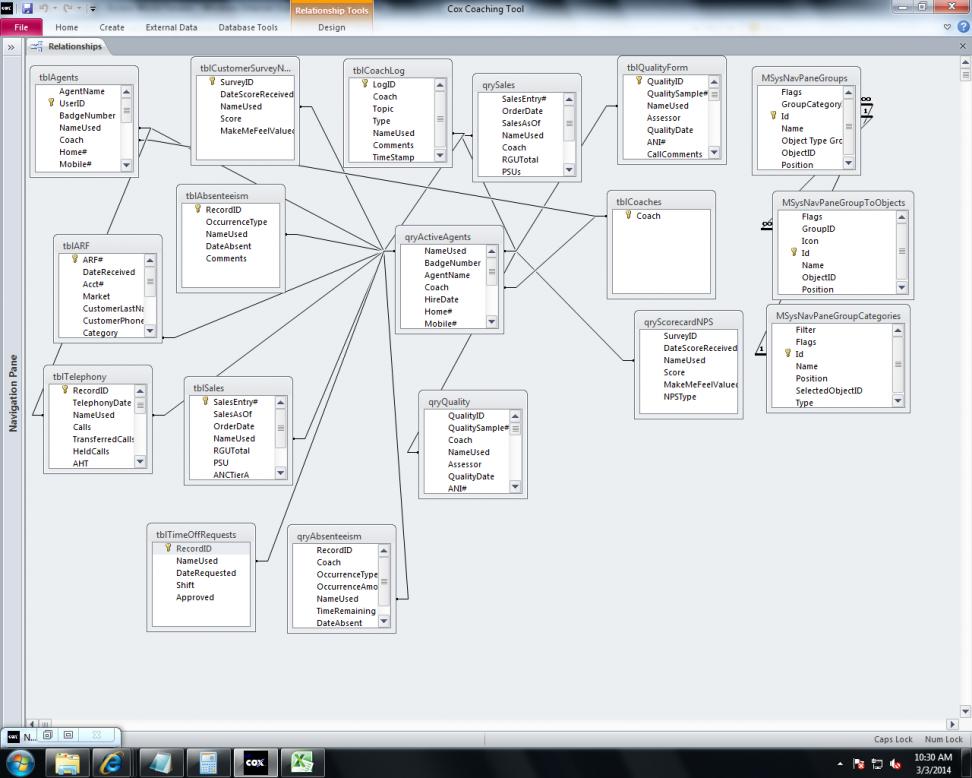This screenshot has width=972, height=778.
Task: Select the UserID key field in tblAgents
Action: [72, 104]
